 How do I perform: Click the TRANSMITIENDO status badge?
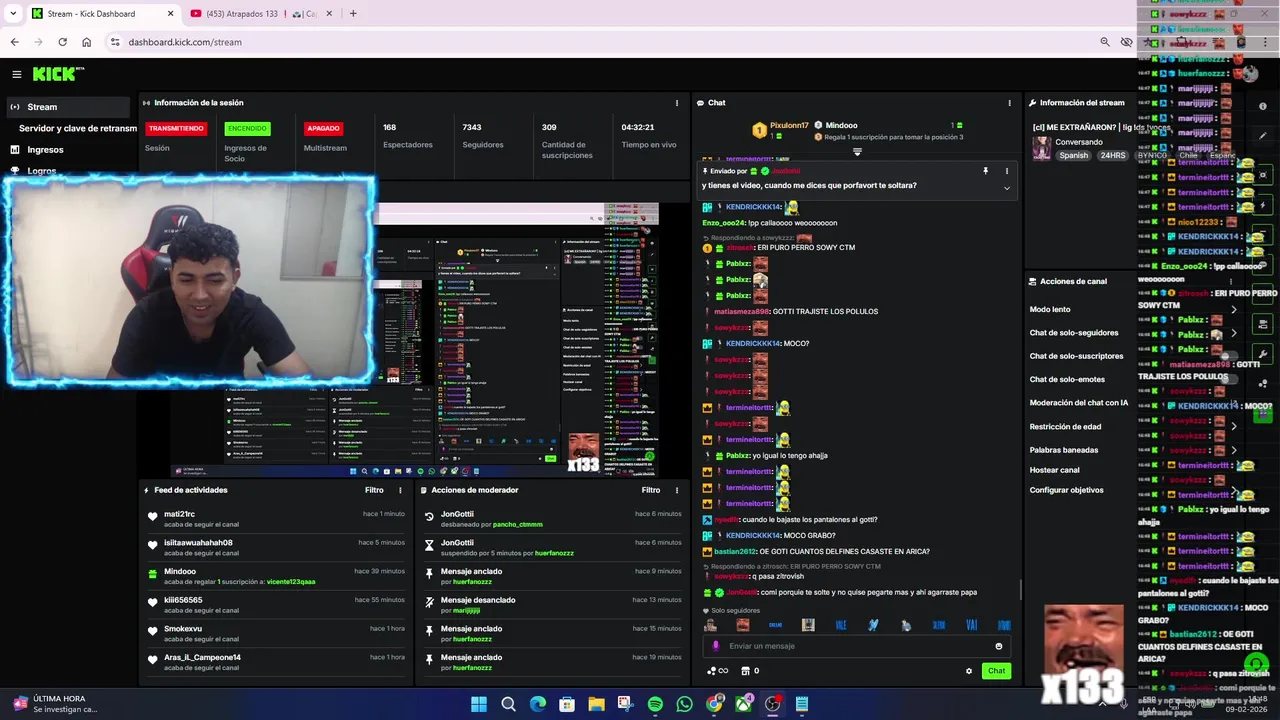(x=176, y=129)
